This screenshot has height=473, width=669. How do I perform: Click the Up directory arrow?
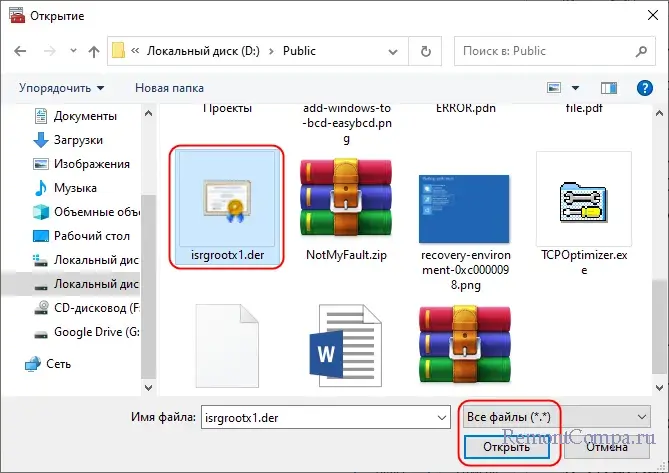pos(93,51)
